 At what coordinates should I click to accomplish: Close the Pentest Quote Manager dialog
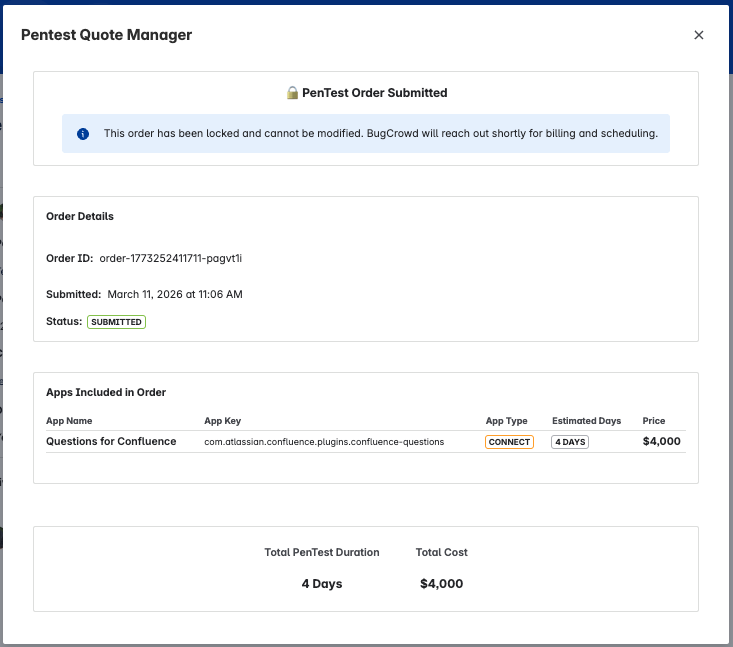698,35
